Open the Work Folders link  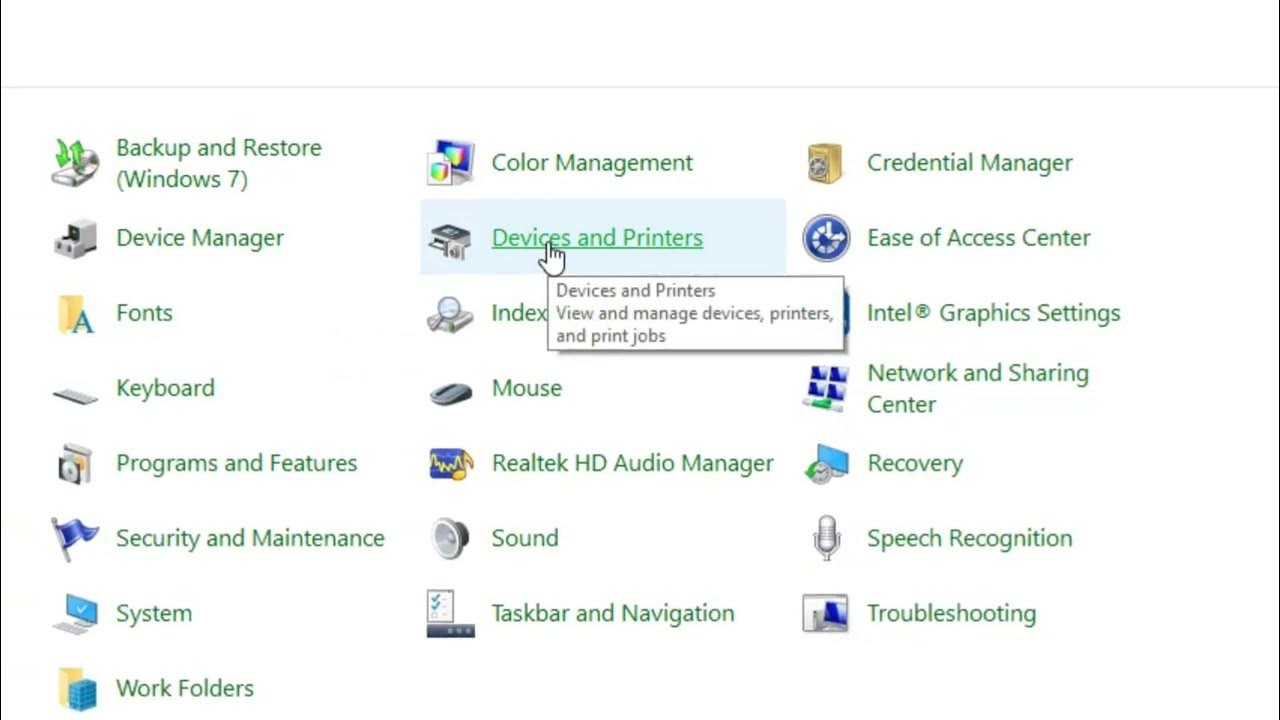coord(185,688)
